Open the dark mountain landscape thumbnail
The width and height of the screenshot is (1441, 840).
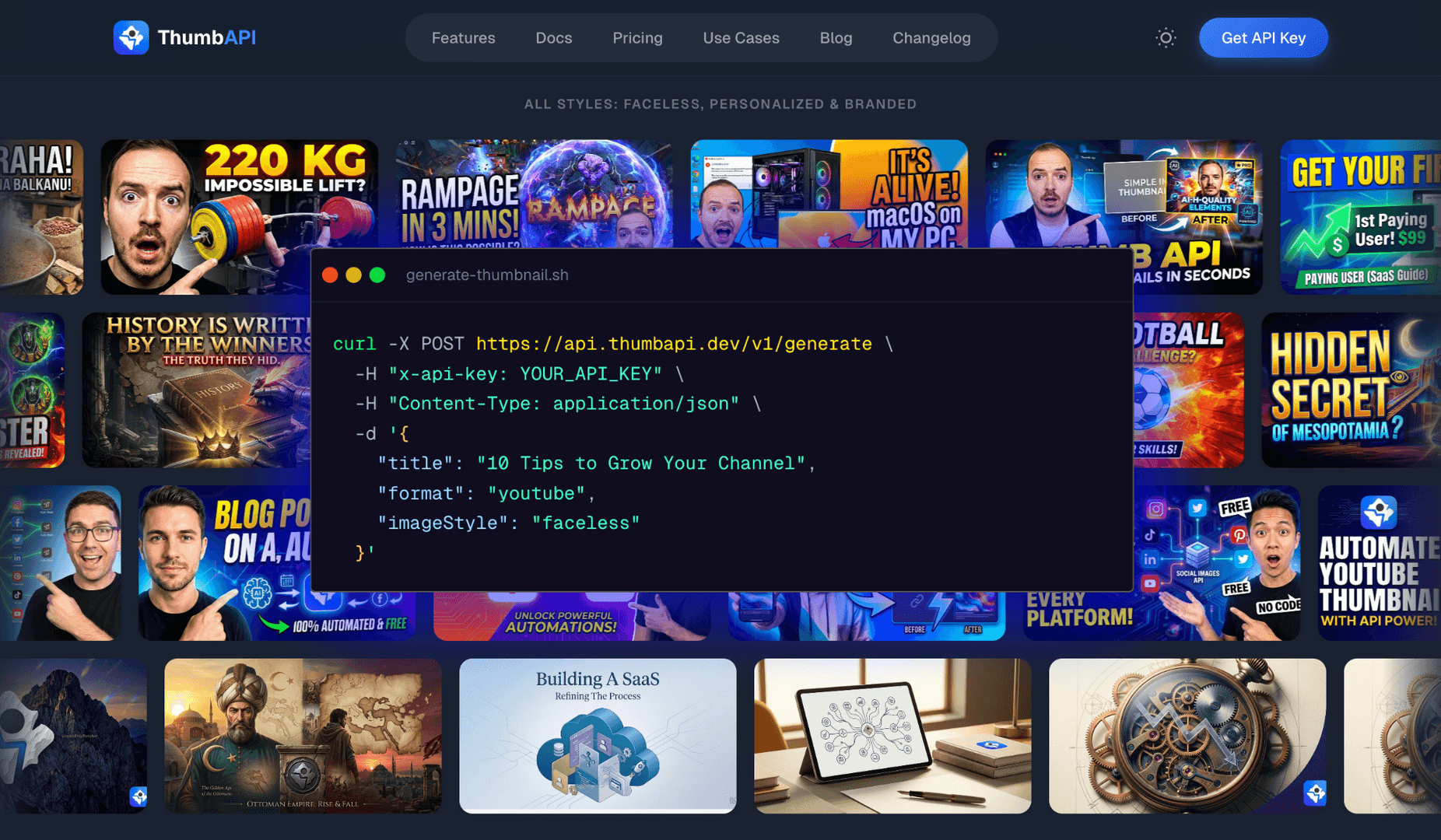73,736
